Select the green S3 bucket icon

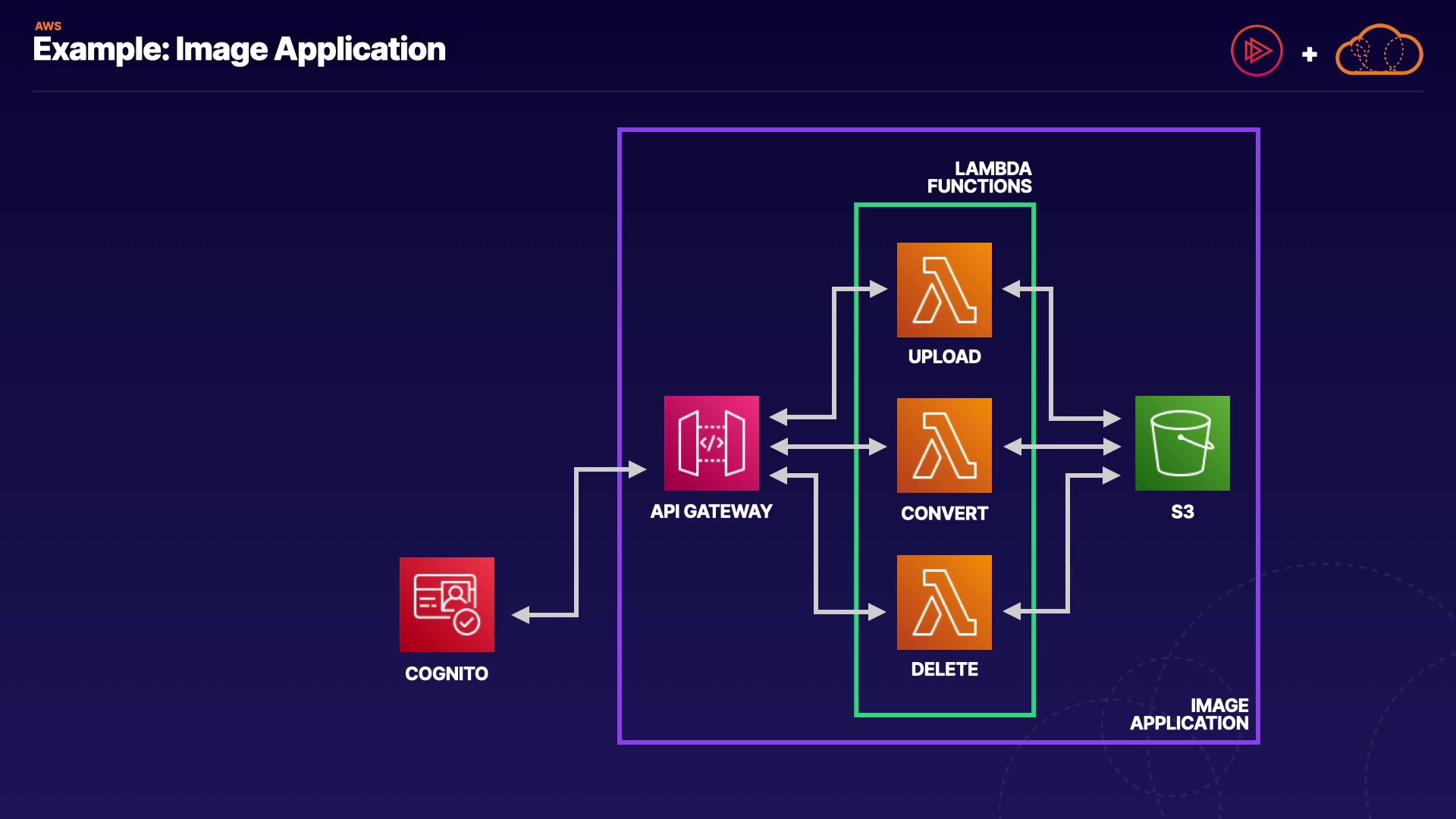1182,443
